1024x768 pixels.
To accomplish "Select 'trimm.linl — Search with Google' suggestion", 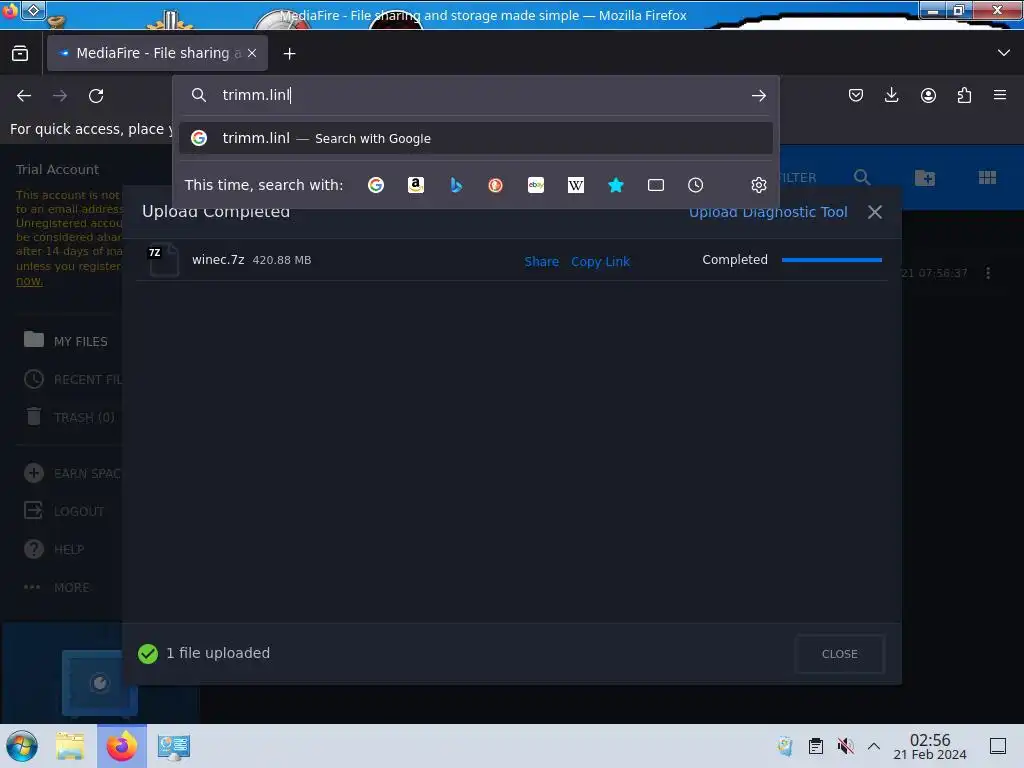I will [x=475, y=138].
